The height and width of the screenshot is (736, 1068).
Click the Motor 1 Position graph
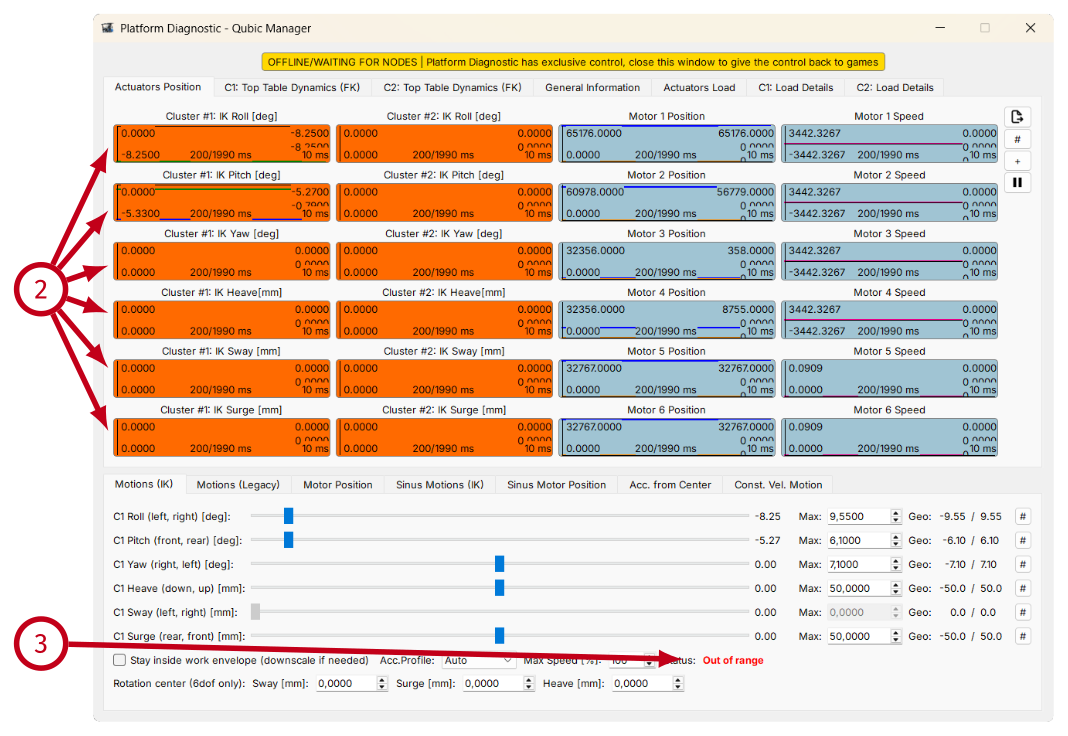[x=667, y=144]
